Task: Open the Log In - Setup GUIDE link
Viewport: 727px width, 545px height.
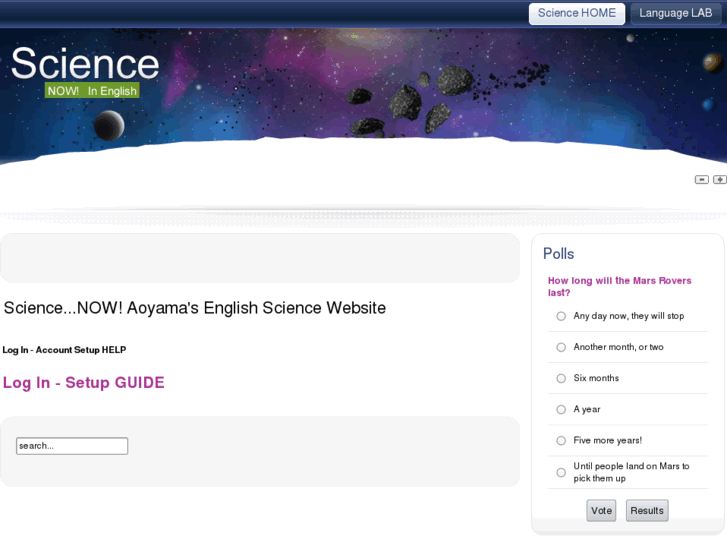Action: [x=84, y=383]
